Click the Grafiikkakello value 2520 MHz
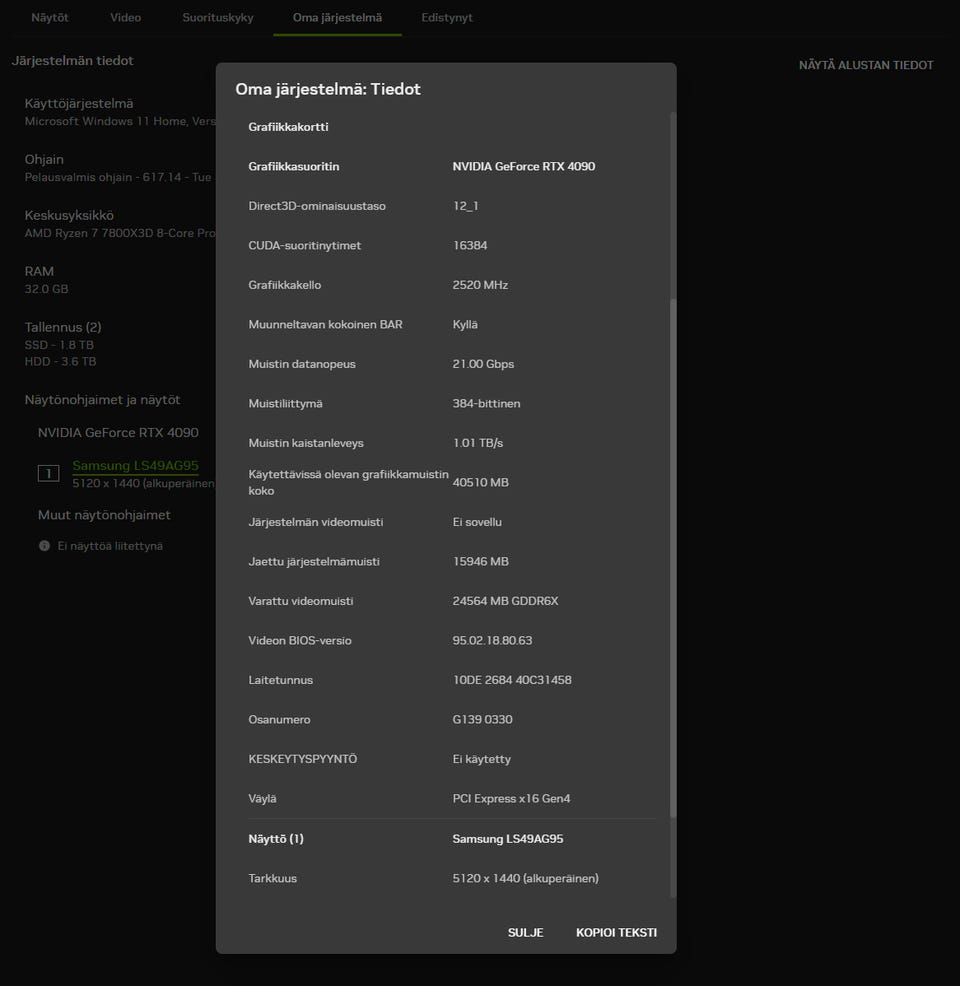The height and width of the screenshot is (986, 960). [x=480, y=285]
